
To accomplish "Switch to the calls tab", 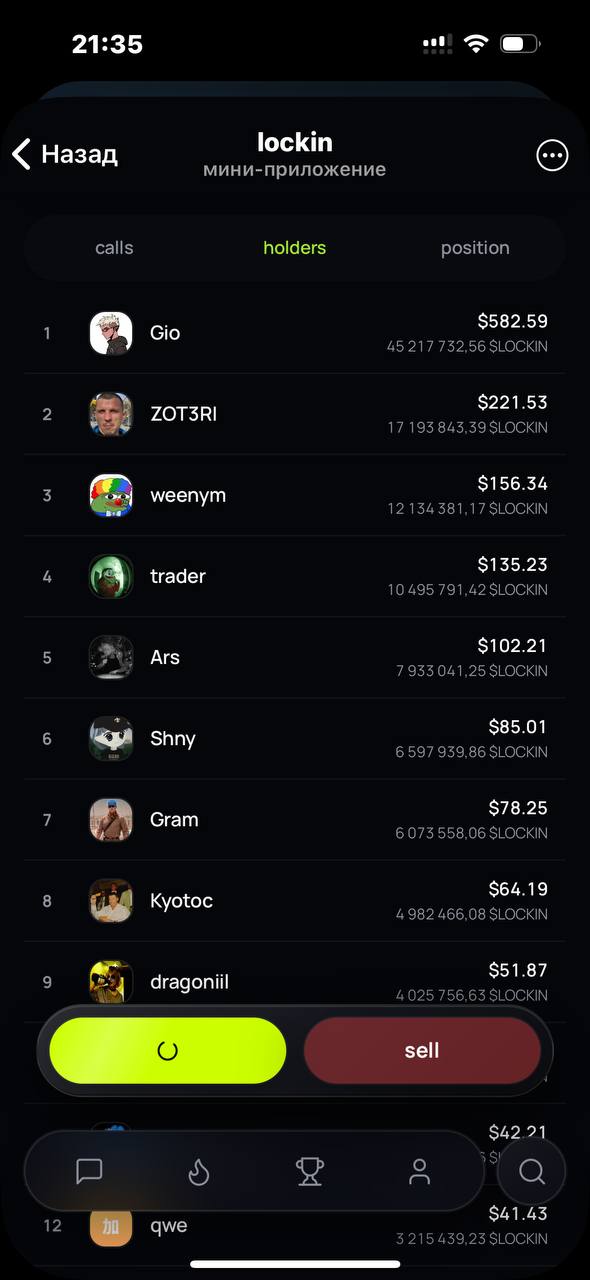I will [x=114, y=248].
